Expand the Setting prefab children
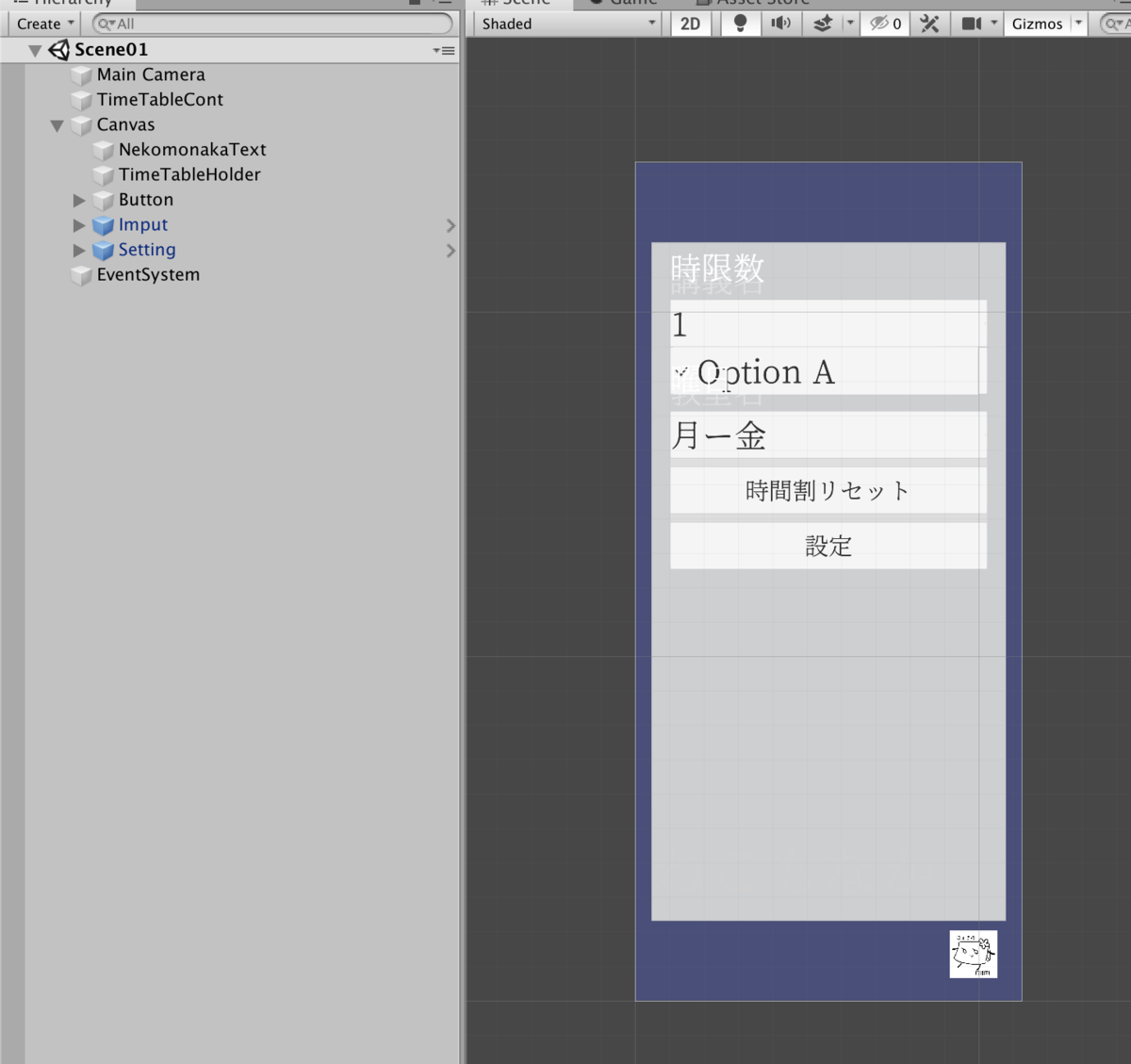The height and width of the screenshot is (1064, 1131). (x=79, y=250)
